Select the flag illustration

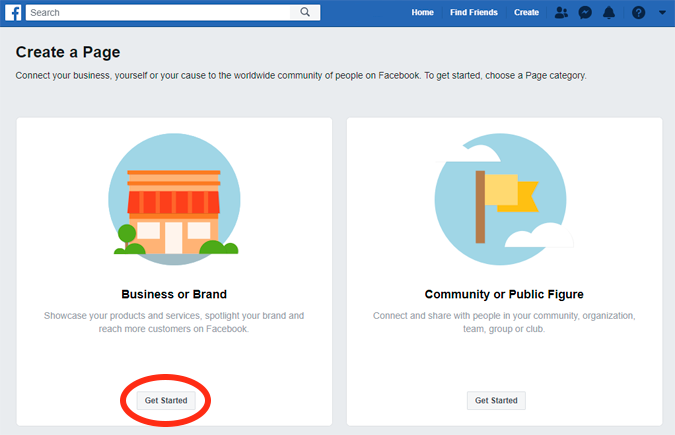[x=503, y=199]
